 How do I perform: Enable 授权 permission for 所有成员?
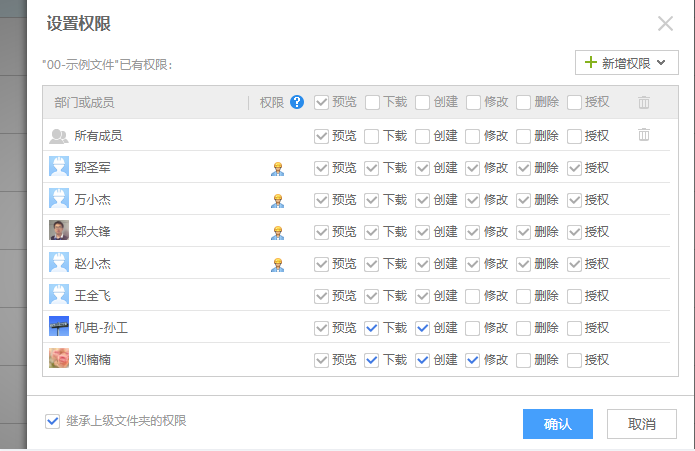(574, 136)
